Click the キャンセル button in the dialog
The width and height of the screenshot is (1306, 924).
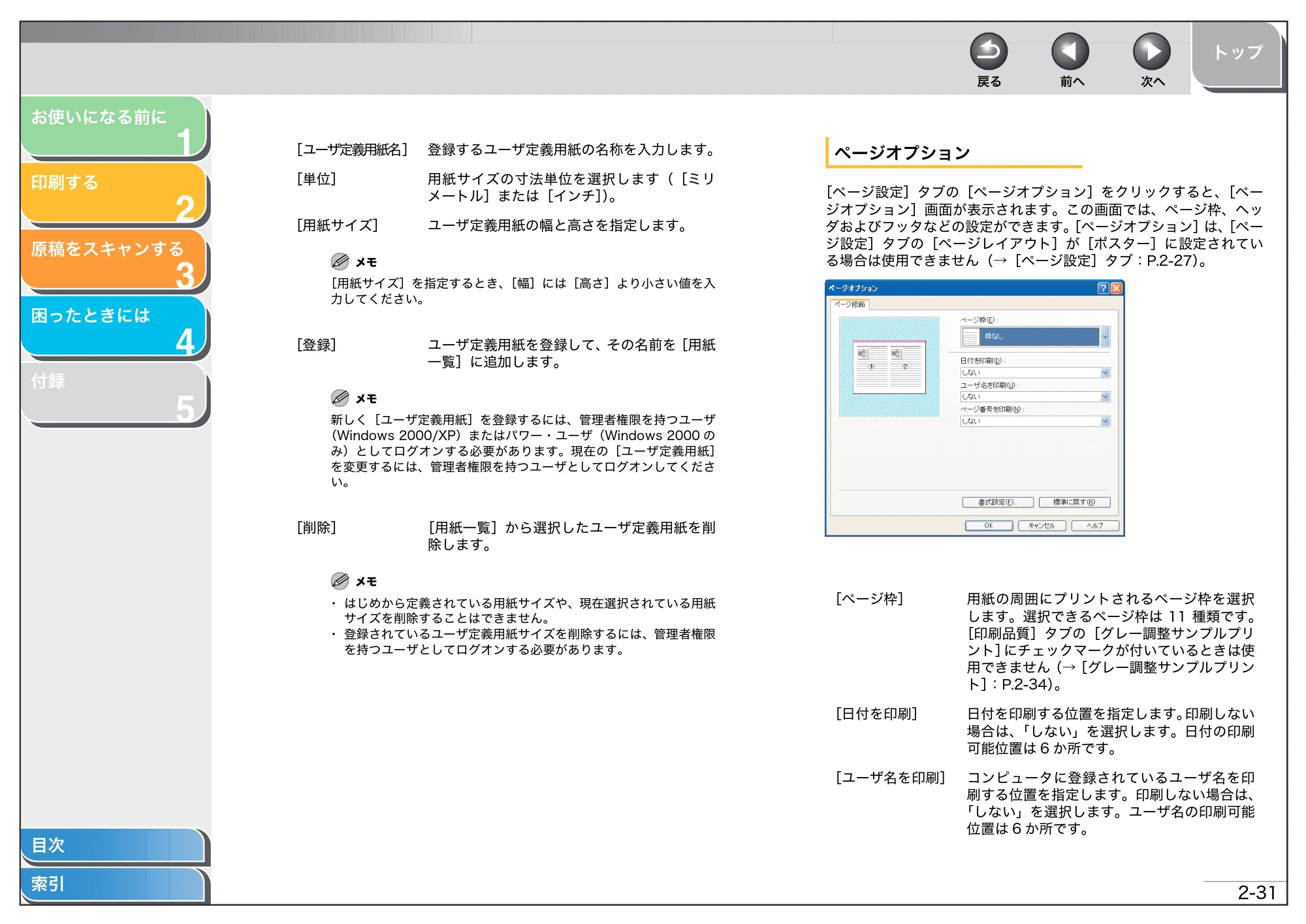click(x=1042, y=526)
